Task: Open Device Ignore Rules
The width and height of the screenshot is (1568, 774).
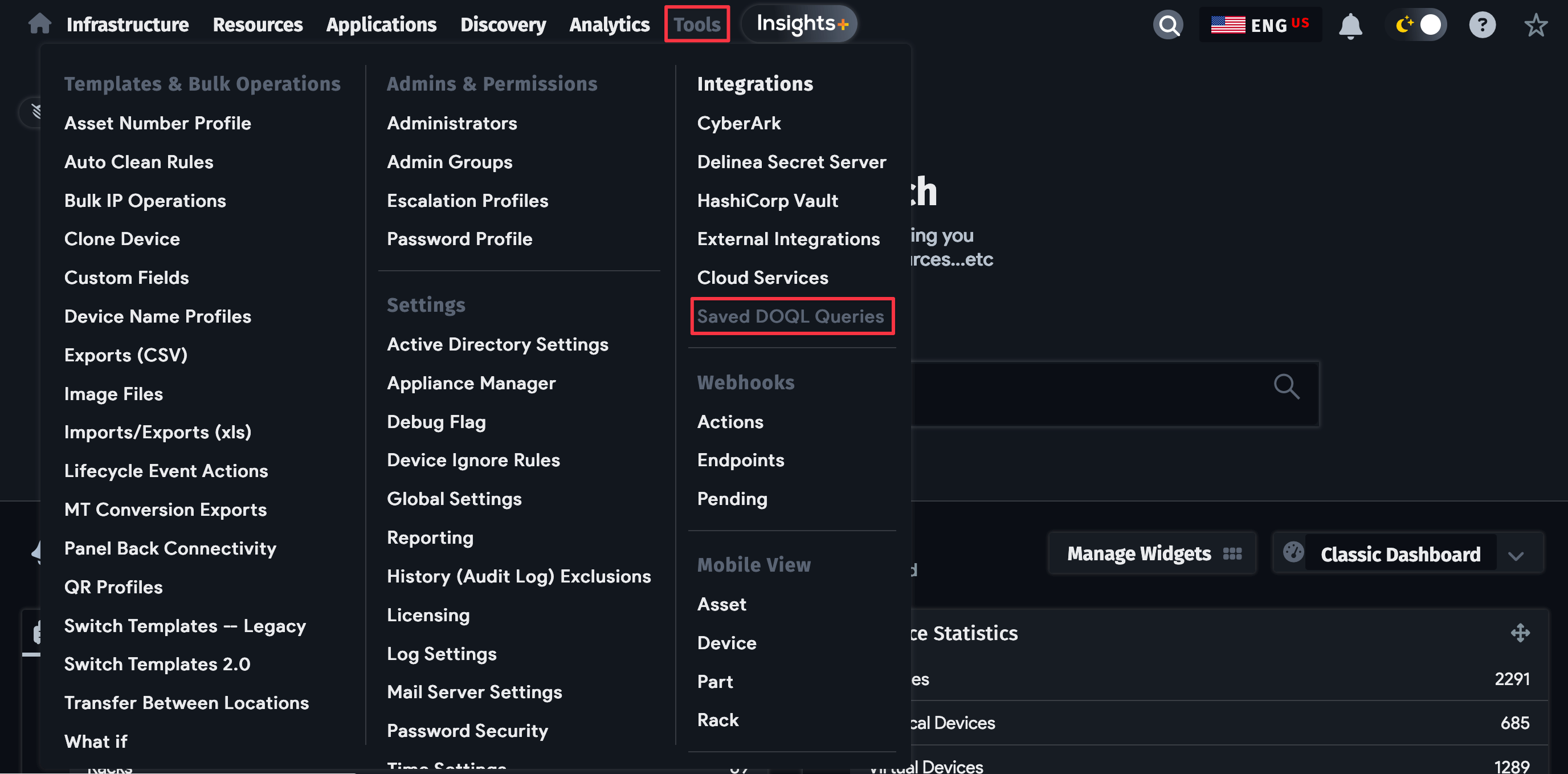Action: tap(473, 461)
